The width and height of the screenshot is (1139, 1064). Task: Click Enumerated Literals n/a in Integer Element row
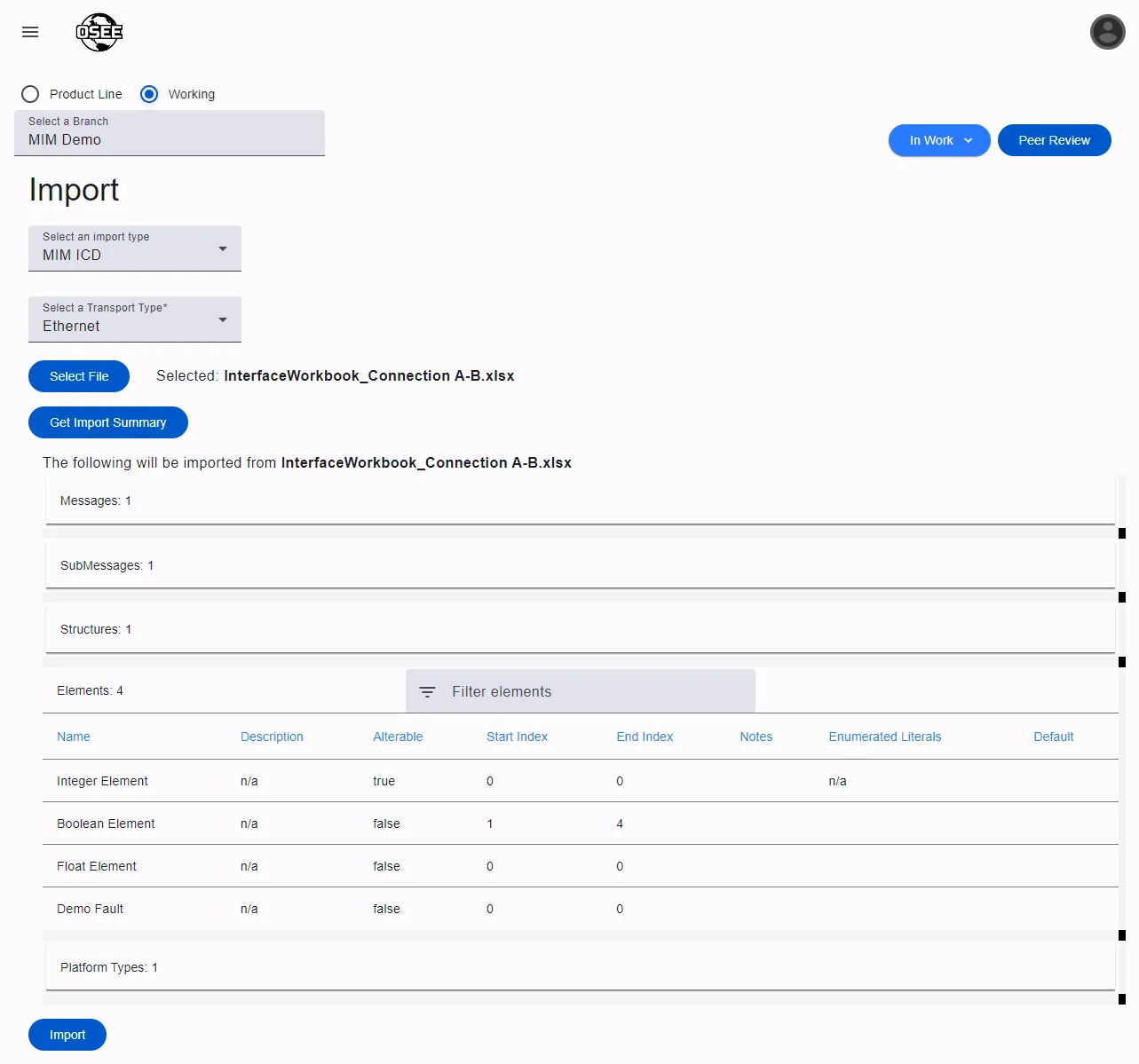point(837,781)
